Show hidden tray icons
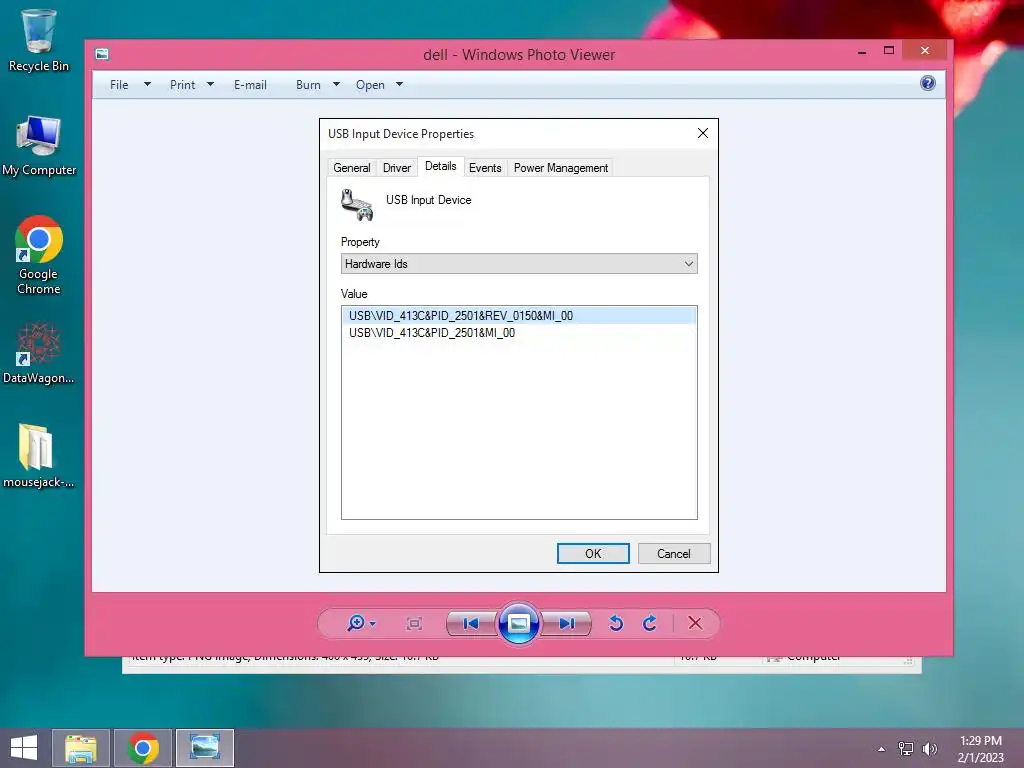The width and height of the screenshot is (1024, 768). tap(882, 749)
